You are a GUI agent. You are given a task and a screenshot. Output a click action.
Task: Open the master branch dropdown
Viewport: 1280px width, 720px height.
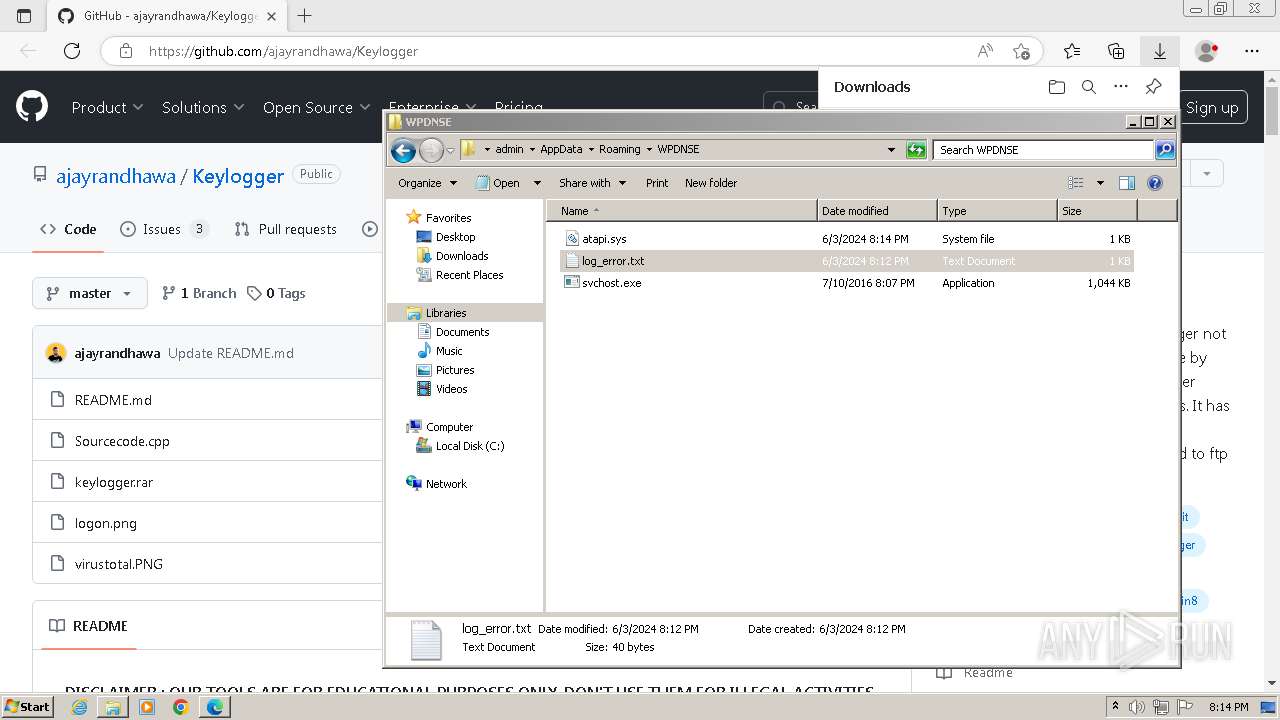point(90,293)
